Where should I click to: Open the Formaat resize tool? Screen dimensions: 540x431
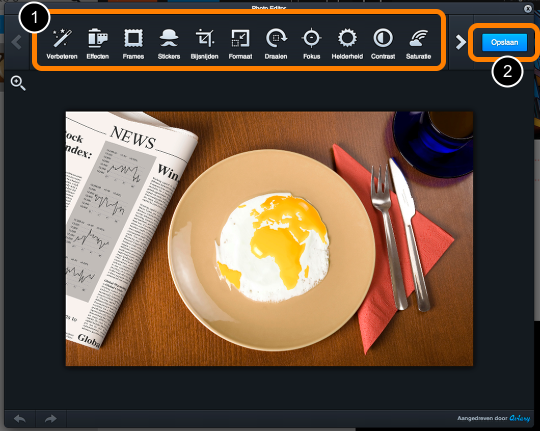pos(240,44)
